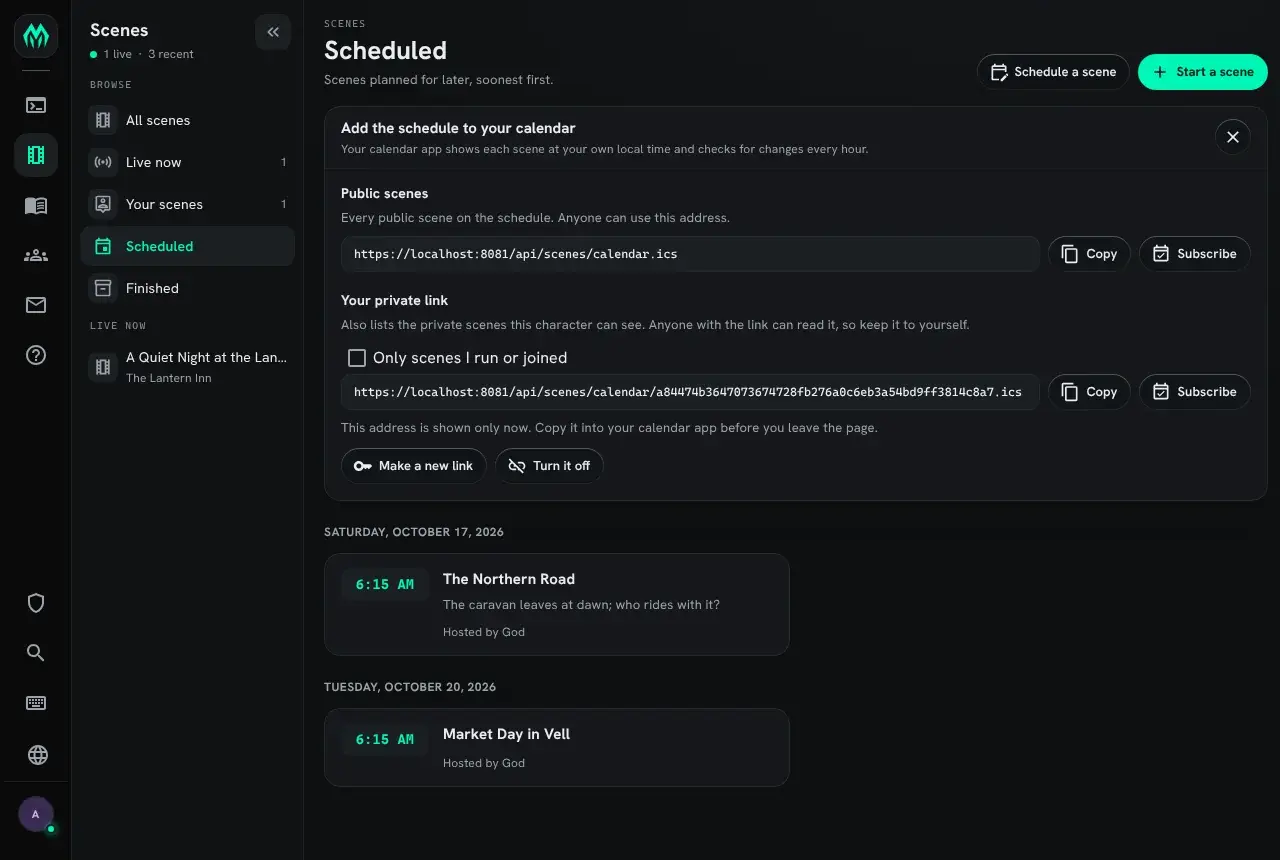
Task: Collapse the Scenes sidebar with double chevron
Action: tap(273, 32)
